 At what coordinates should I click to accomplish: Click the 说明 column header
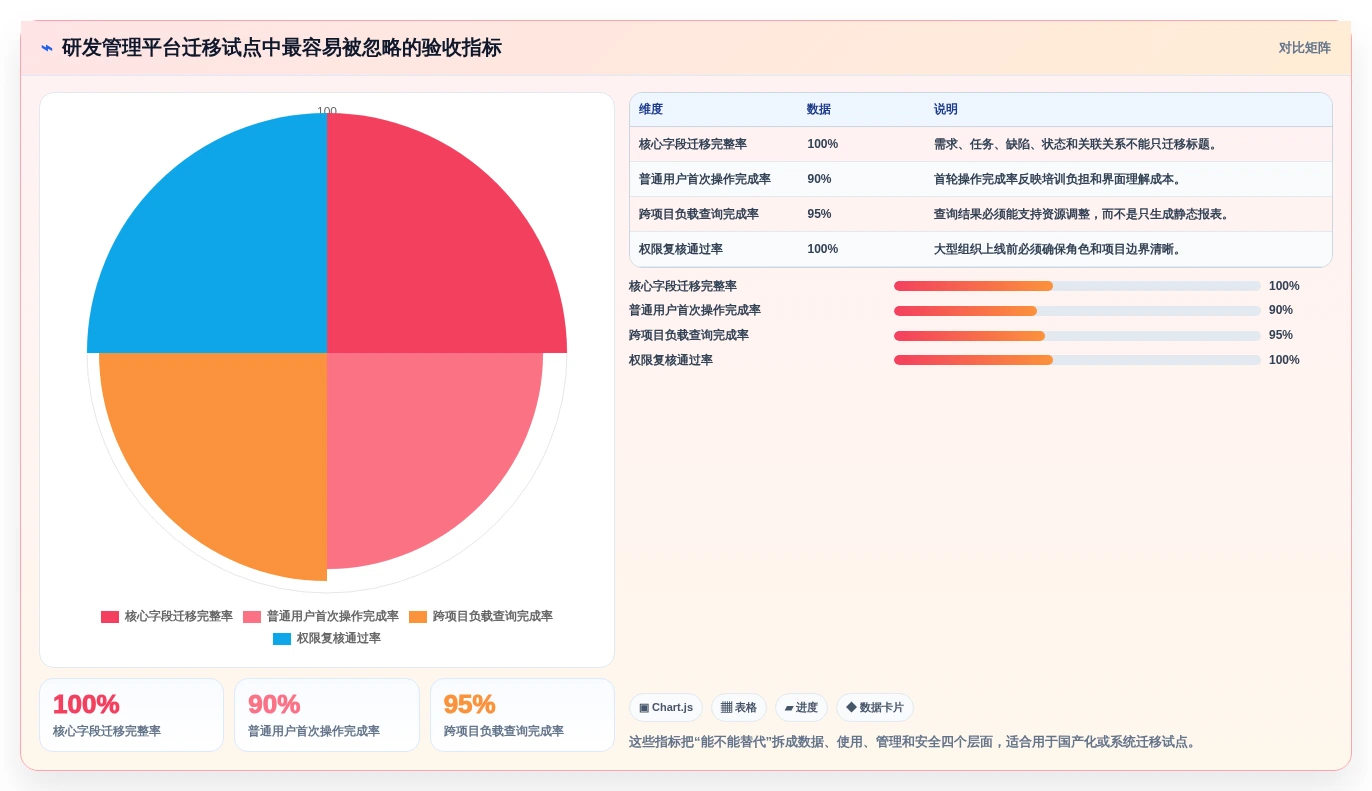coord(946,110)
